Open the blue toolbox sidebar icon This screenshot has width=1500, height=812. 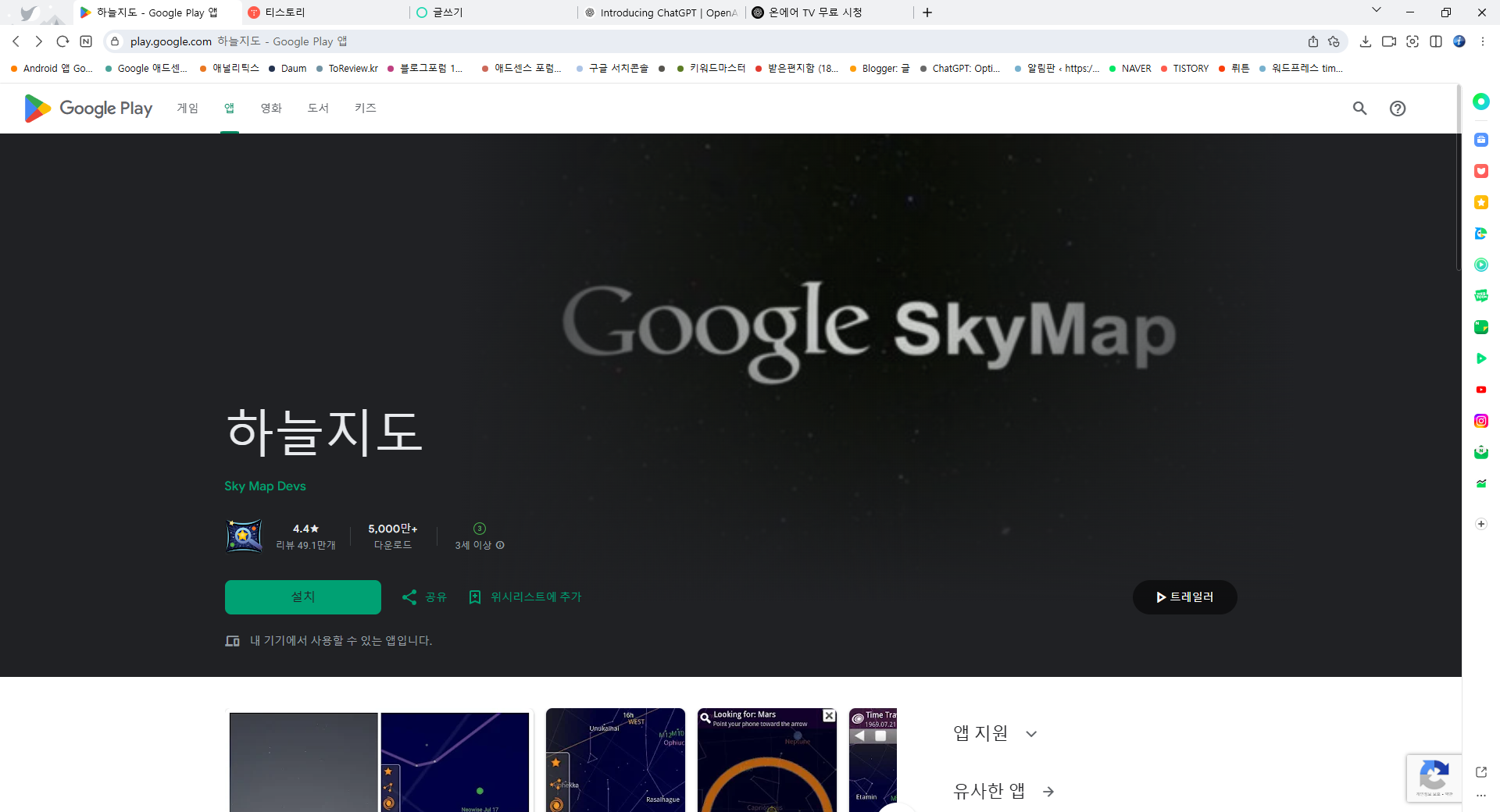click(x=1481, y=140)
